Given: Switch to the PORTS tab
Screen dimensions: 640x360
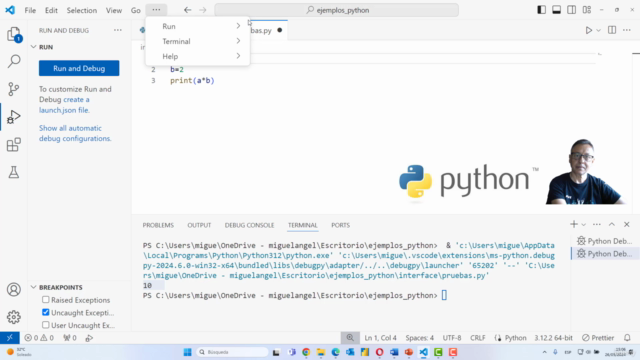Looking at the screenshot, I should pos(340,225).
